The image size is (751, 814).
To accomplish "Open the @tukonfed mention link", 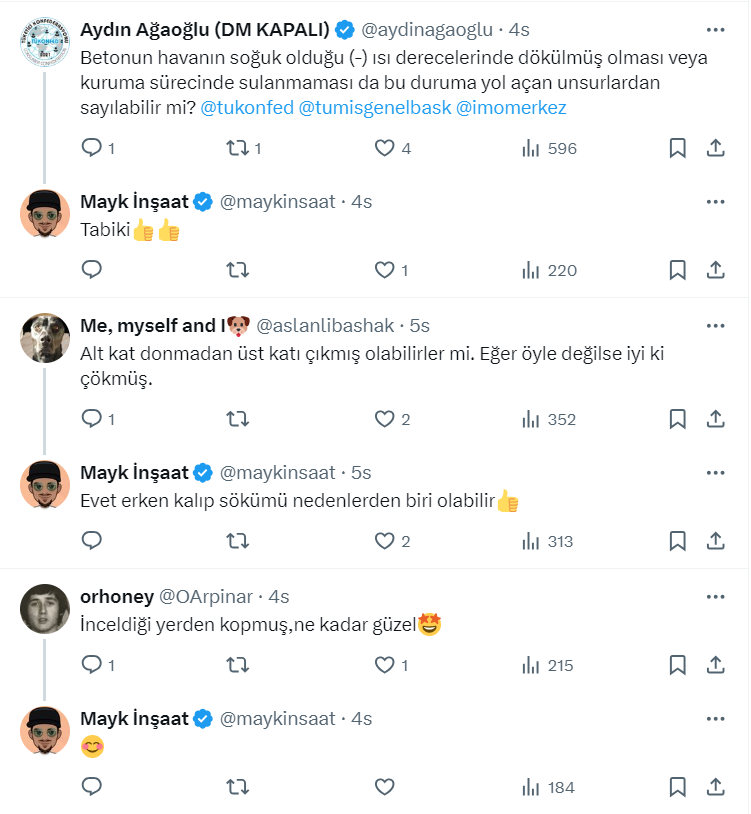I will [246, 108].
